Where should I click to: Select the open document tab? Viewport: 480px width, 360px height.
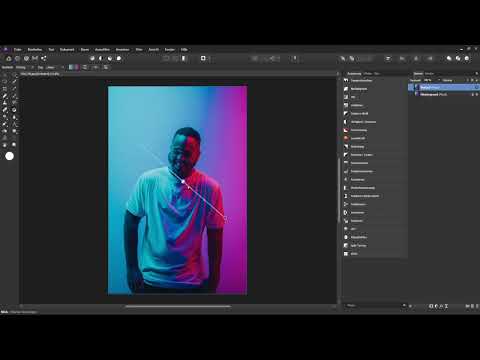point(40,74)
